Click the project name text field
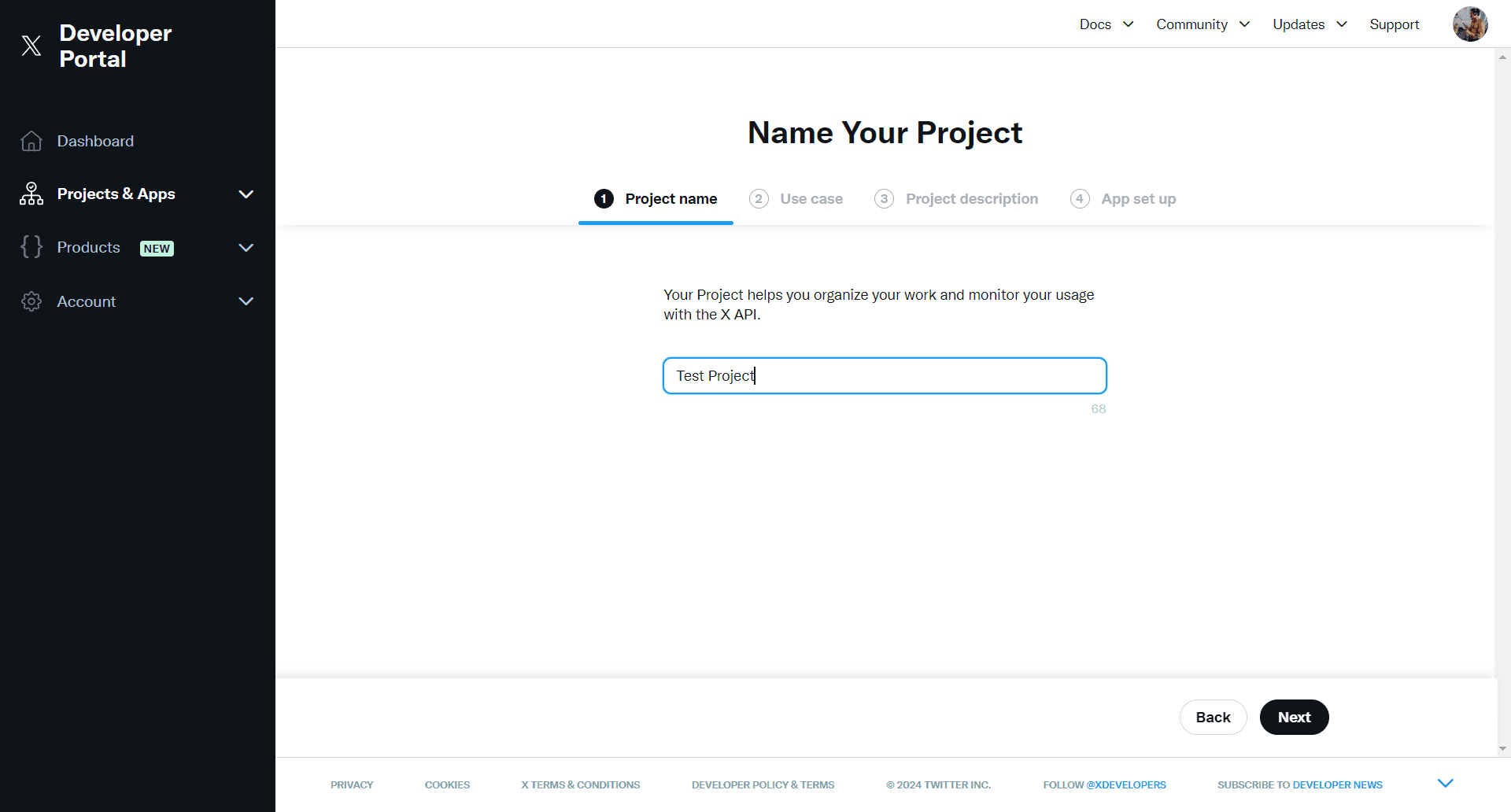 click(x=885, y=376)
